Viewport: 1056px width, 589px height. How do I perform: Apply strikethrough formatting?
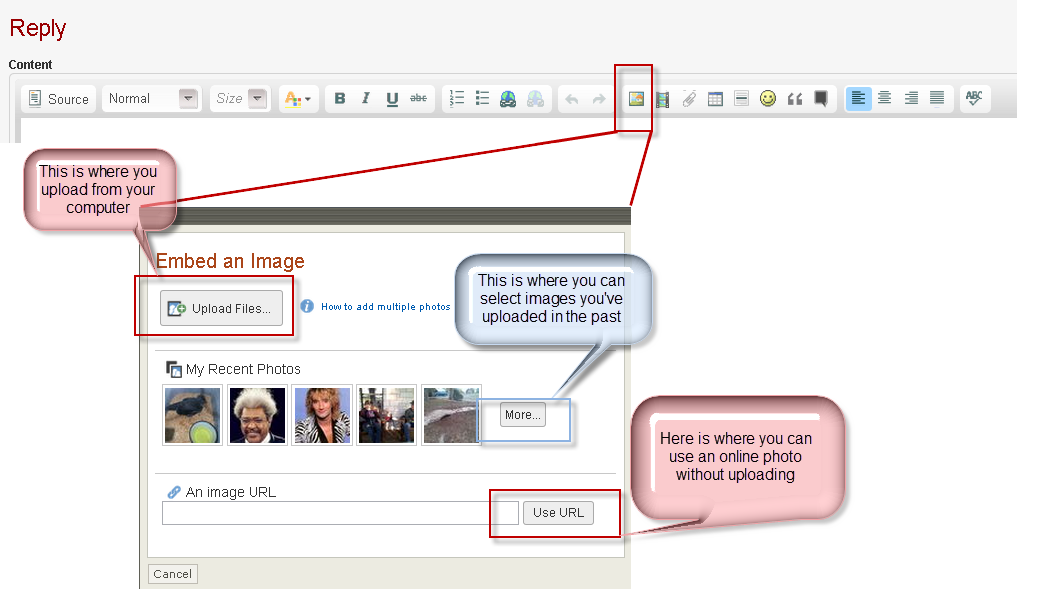tap(418, 99)
